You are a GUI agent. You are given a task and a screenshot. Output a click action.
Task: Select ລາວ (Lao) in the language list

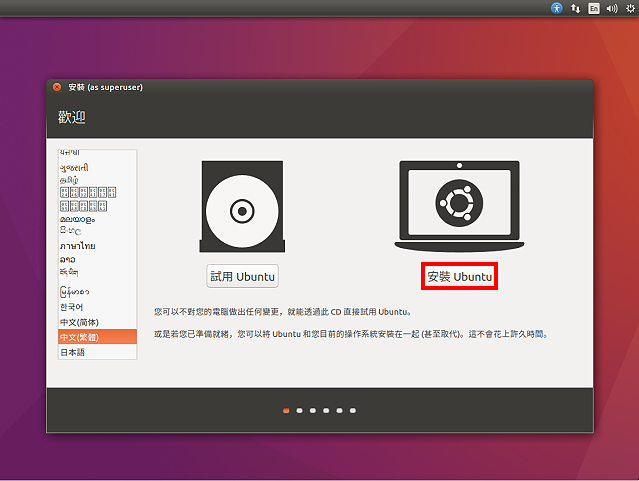97,259
